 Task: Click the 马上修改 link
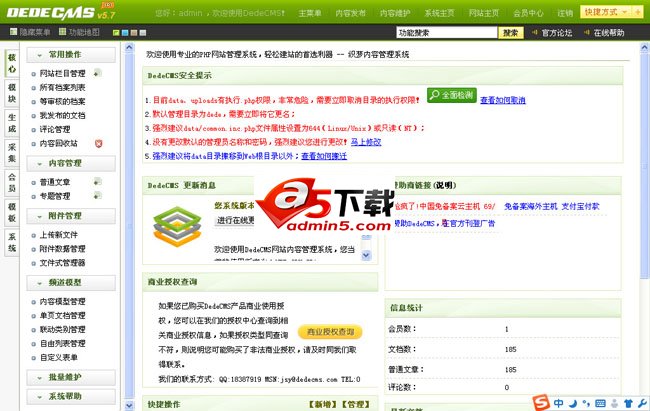click(x=366, y=142)
